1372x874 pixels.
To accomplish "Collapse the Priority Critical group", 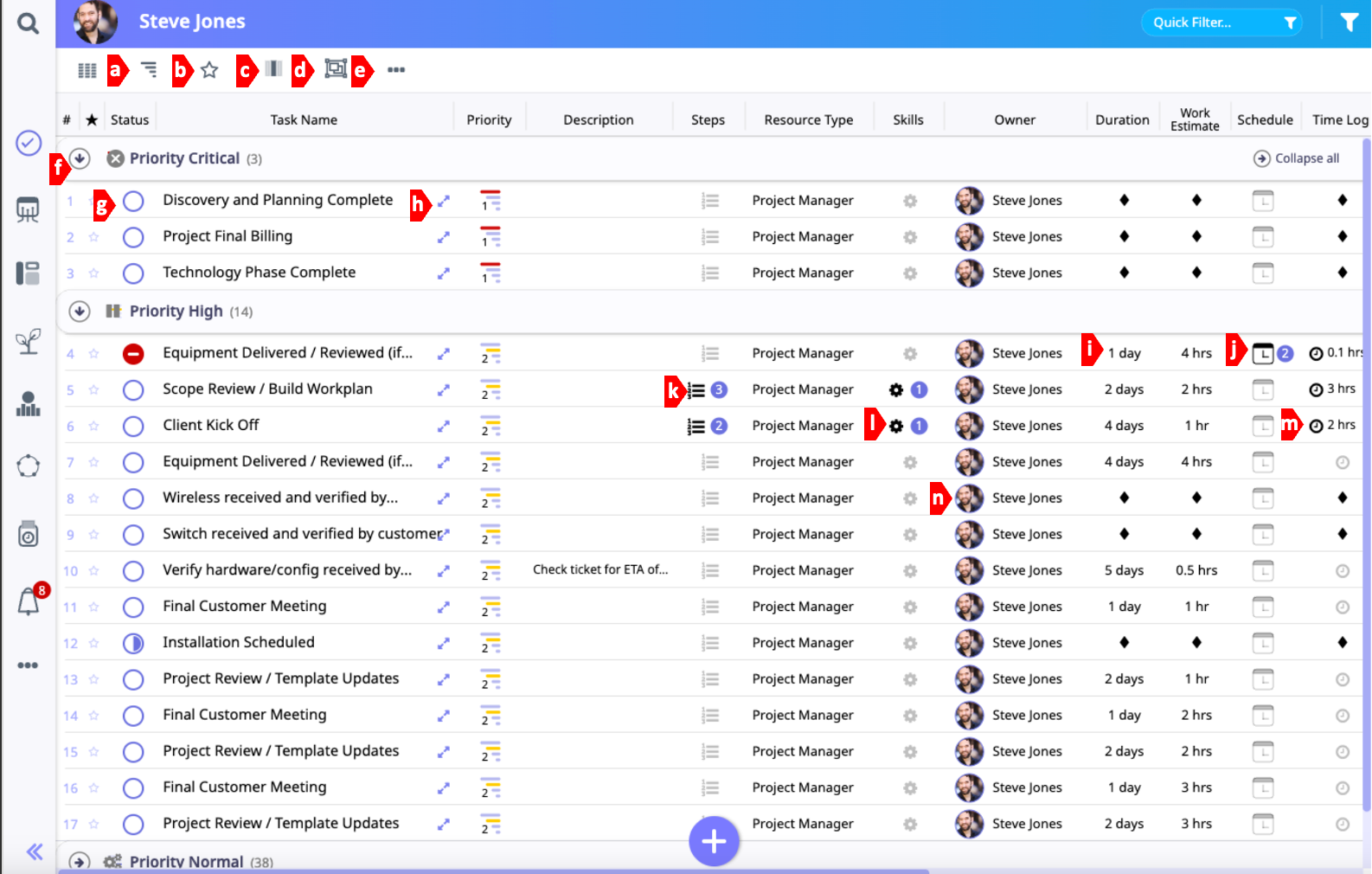I will [x=80, y=158].
